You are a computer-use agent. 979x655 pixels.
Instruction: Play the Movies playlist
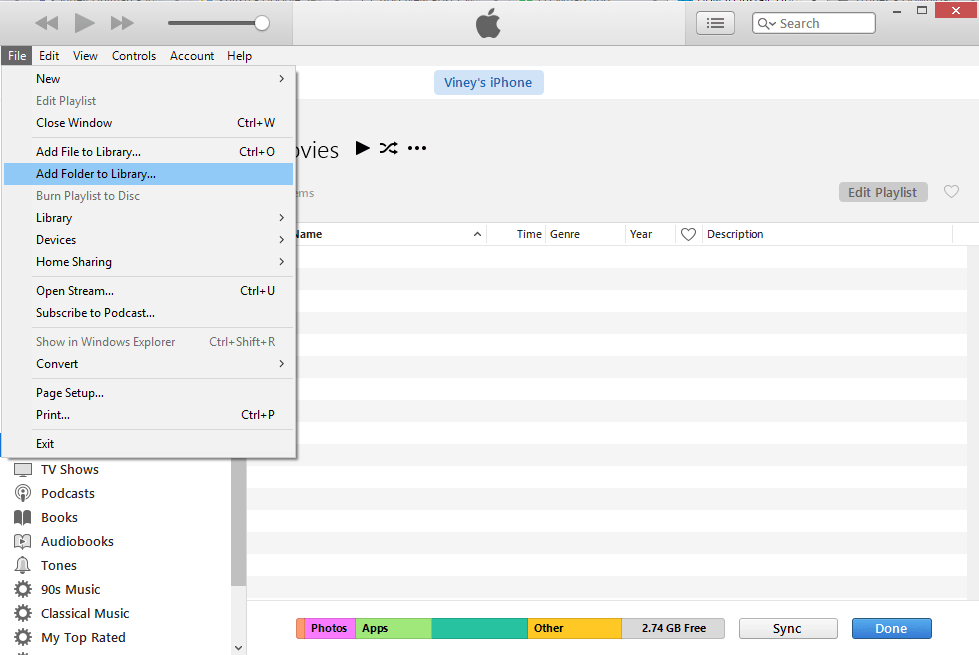pos(362,148)
